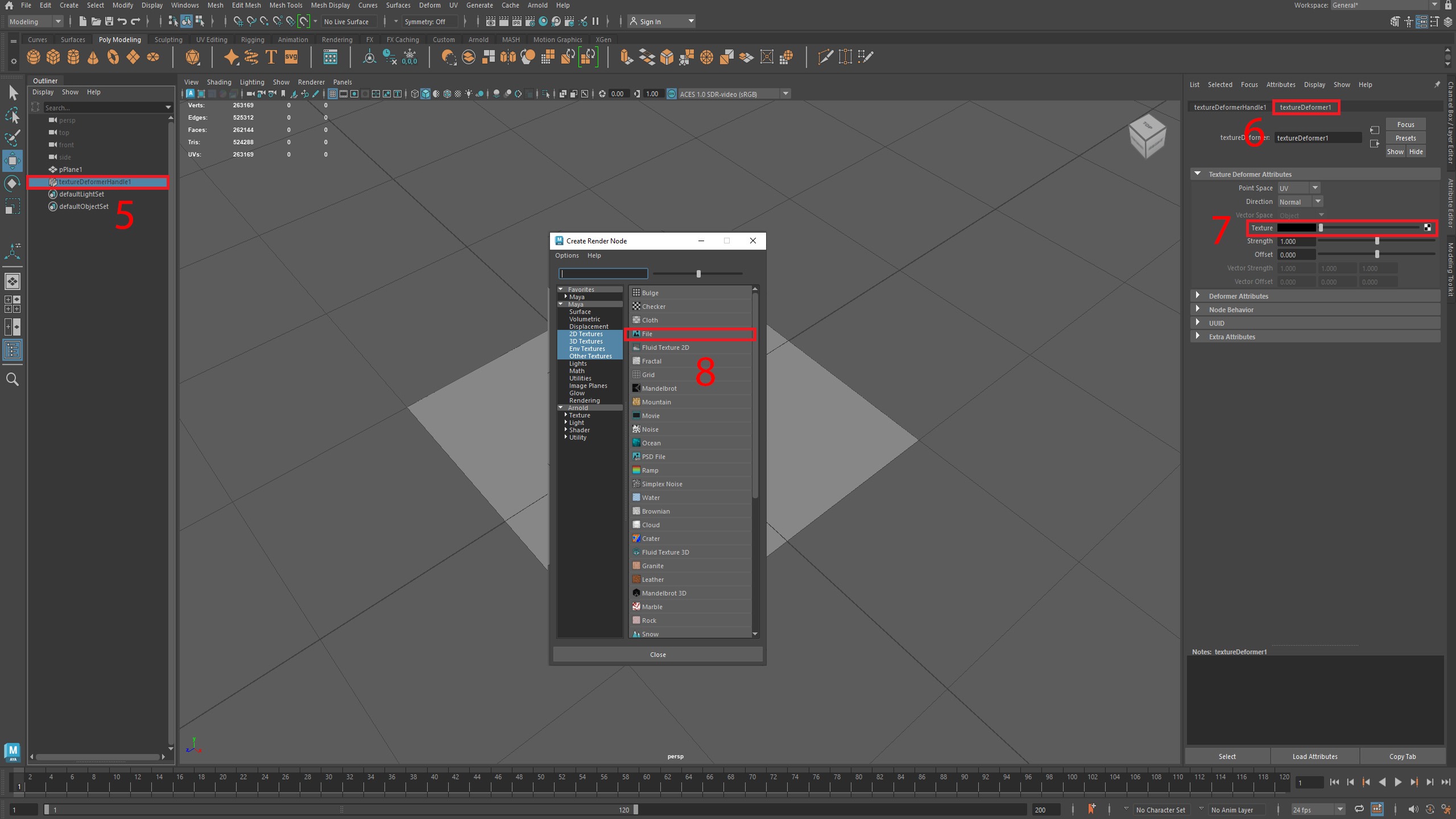Screen dimensions: 1456x819
Task: Click the polygon Type tool icon
Action: click(271, 57)
